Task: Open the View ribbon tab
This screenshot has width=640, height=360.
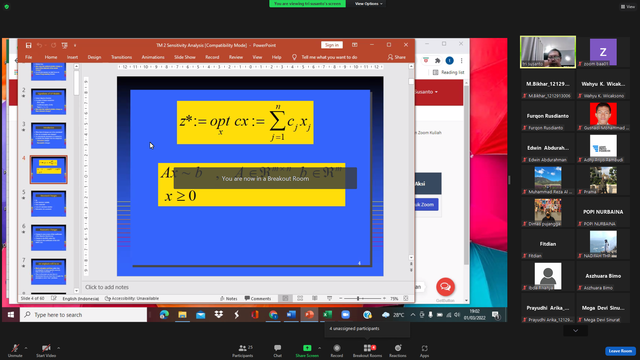Action: [257, 57]
